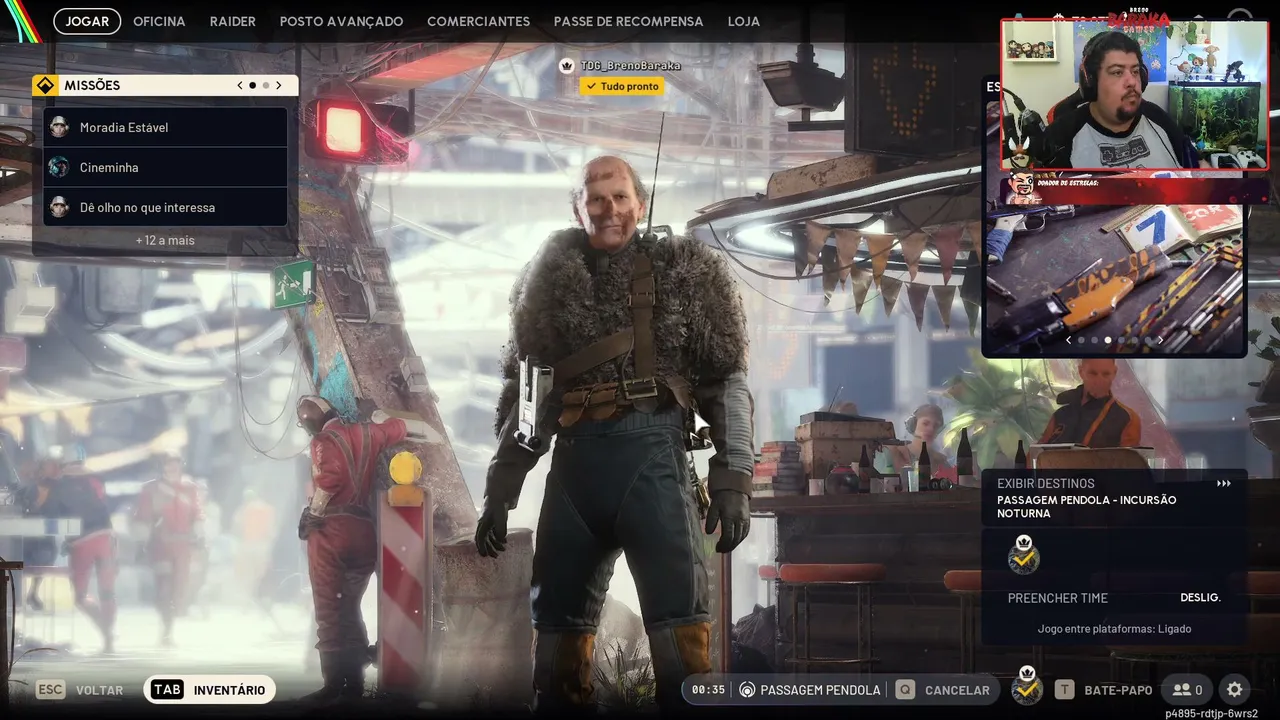
Task: Select the Moradia Estável mission avatar
Action: point(59,127)
